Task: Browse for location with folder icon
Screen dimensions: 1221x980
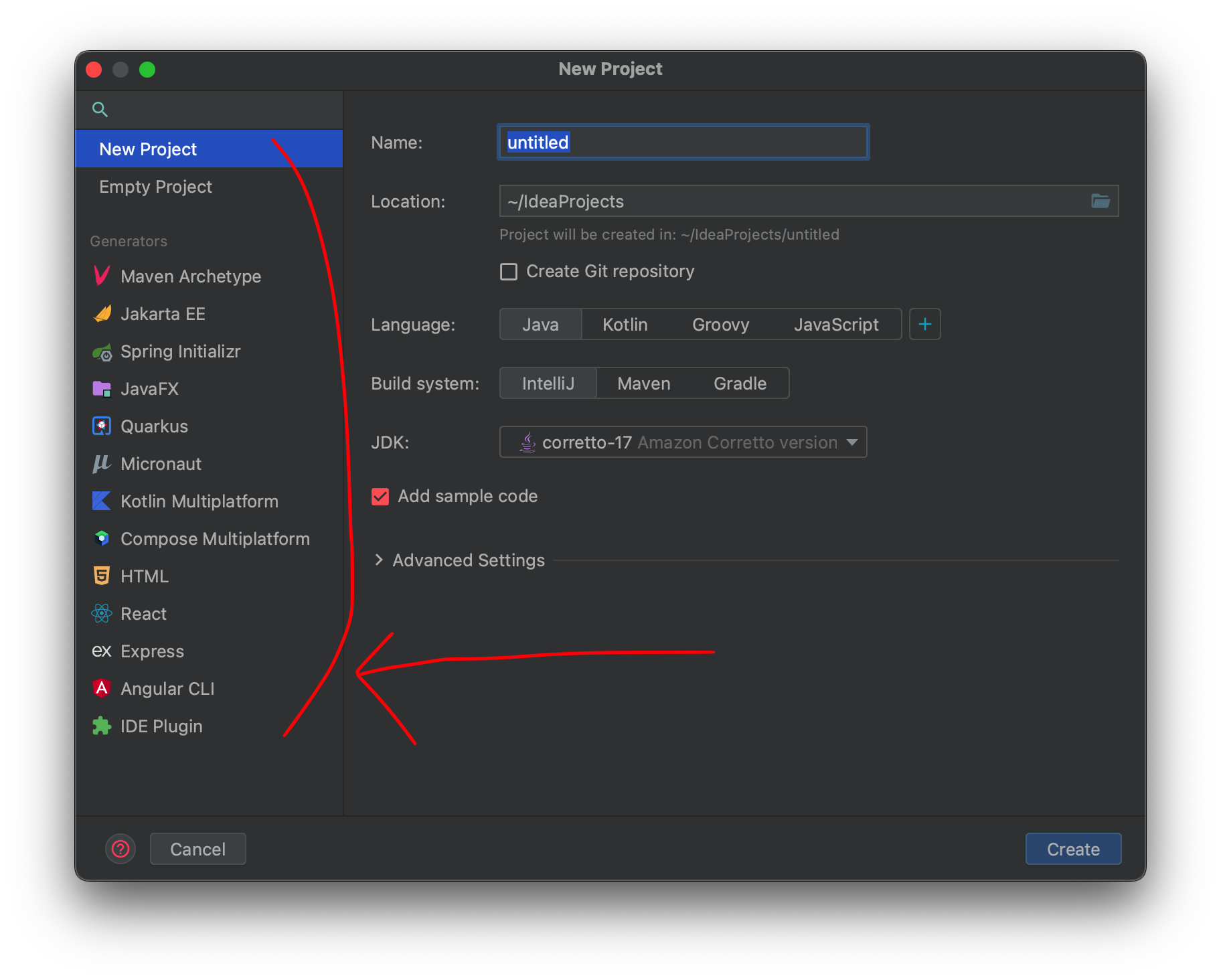Action: pos(1101,201)
